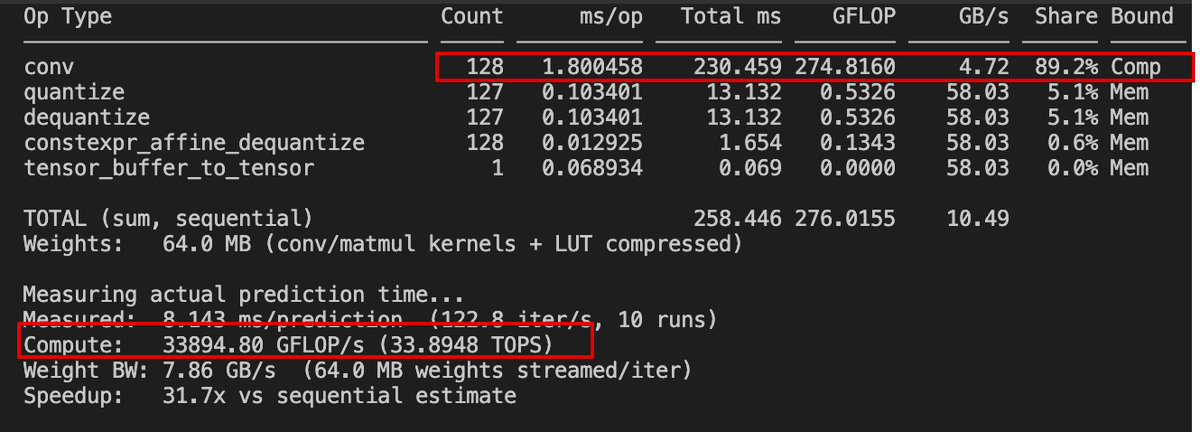Click the 'Comp' bound label

point(1136,68)
